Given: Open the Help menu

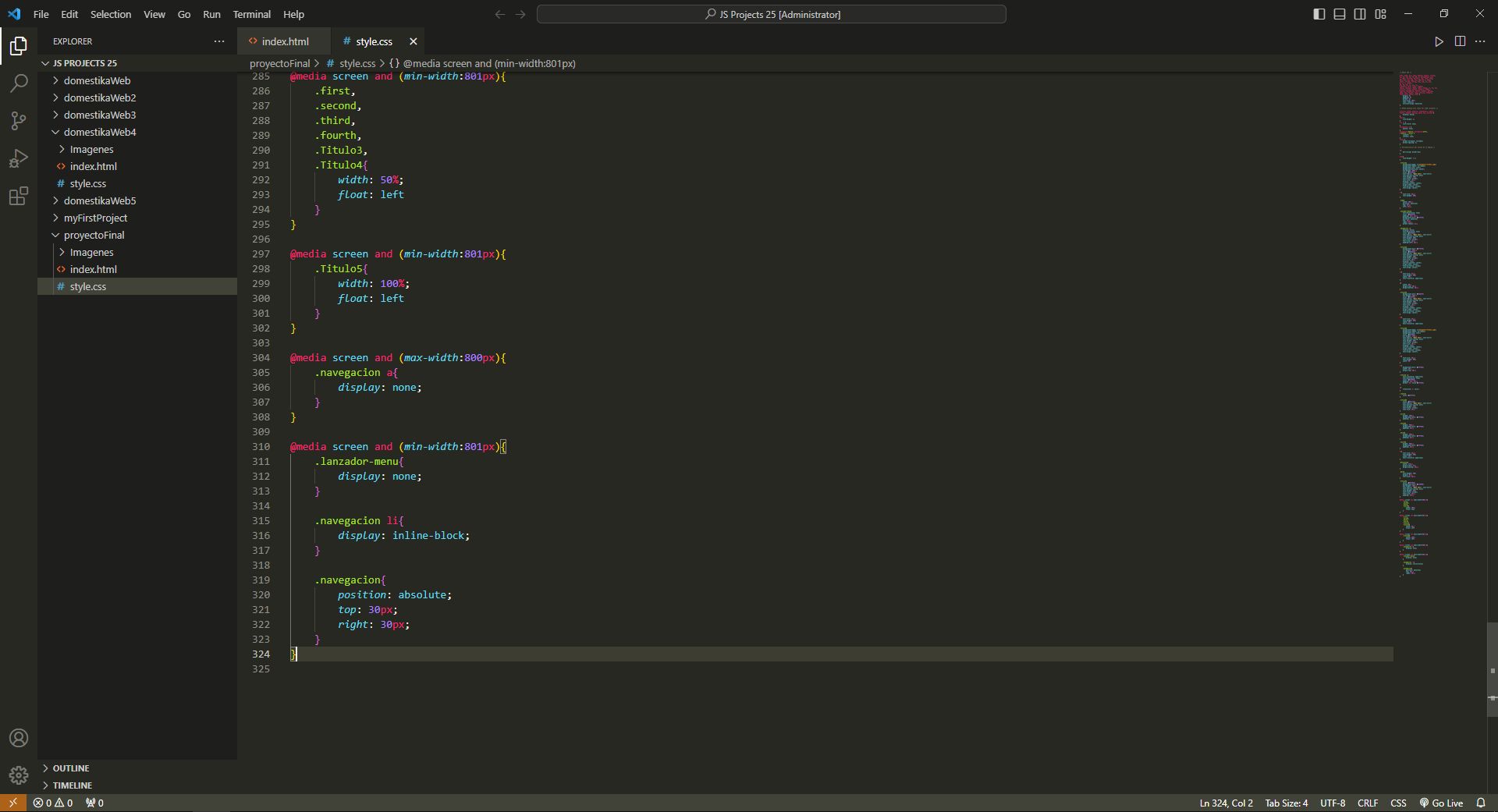Looking at the screenshot, I should tap(293, 14).
